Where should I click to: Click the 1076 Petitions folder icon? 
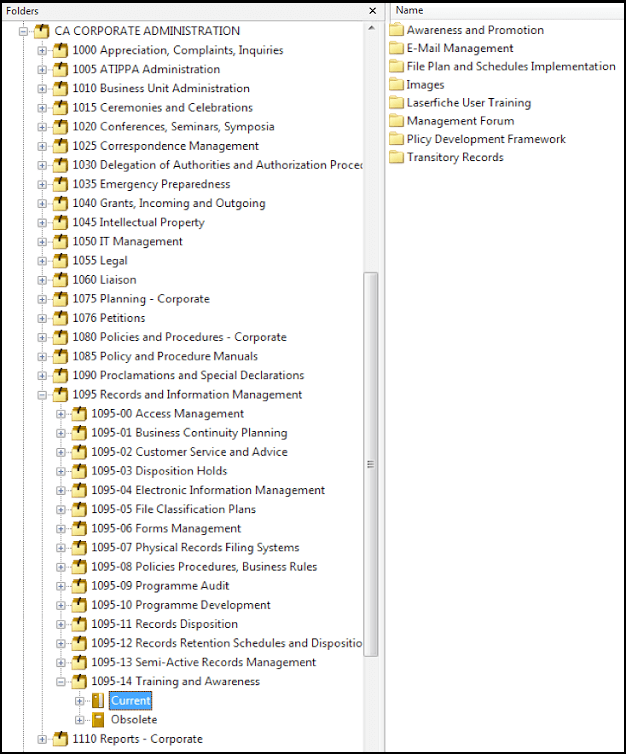[60, 318]
